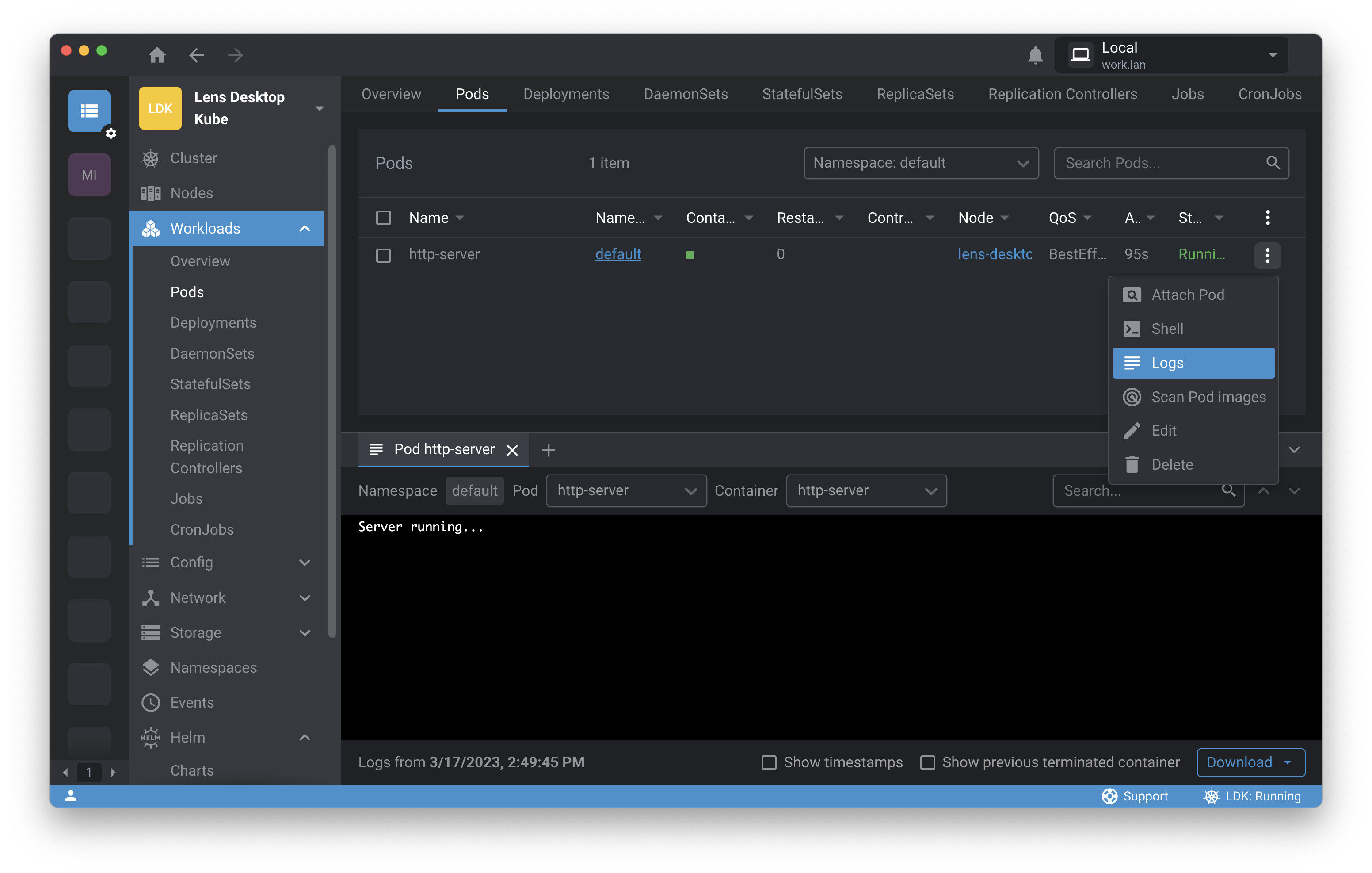Add a new dock tab with the plus icon
1372x873 pixels.
click(548, 451)
